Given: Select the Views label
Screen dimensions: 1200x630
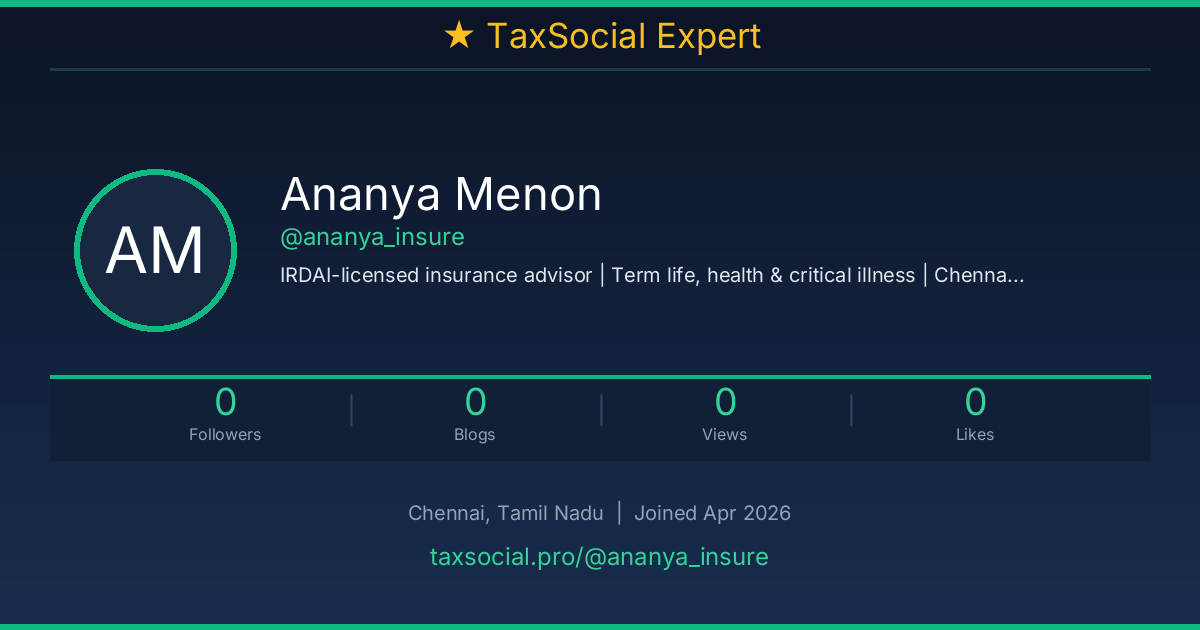Looking at the screenshot, I should click(x=725, y=434).
